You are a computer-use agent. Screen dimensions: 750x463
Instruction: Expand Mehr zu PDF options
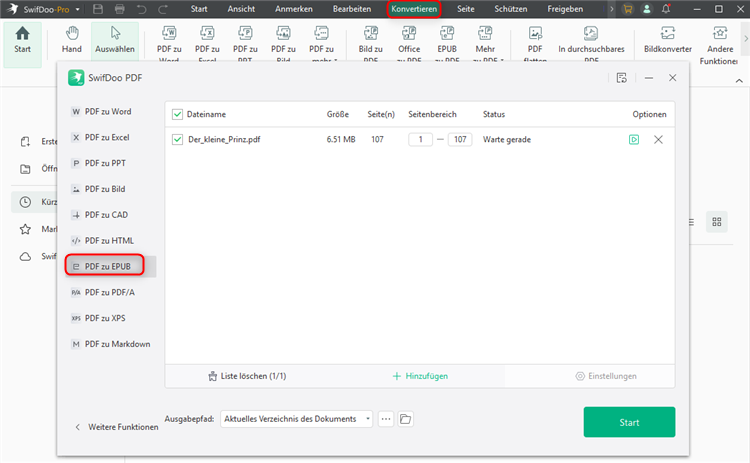coord(485,43)
